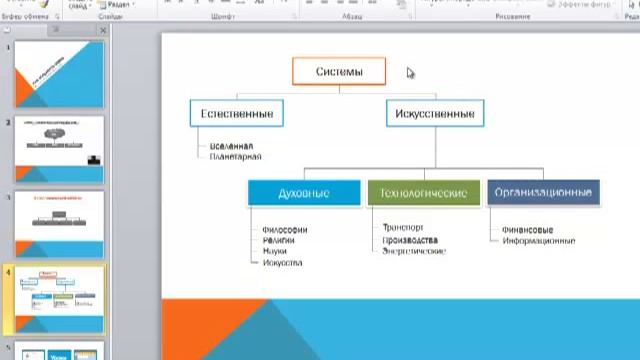Click the text Искусства

(x=282, y=263)
